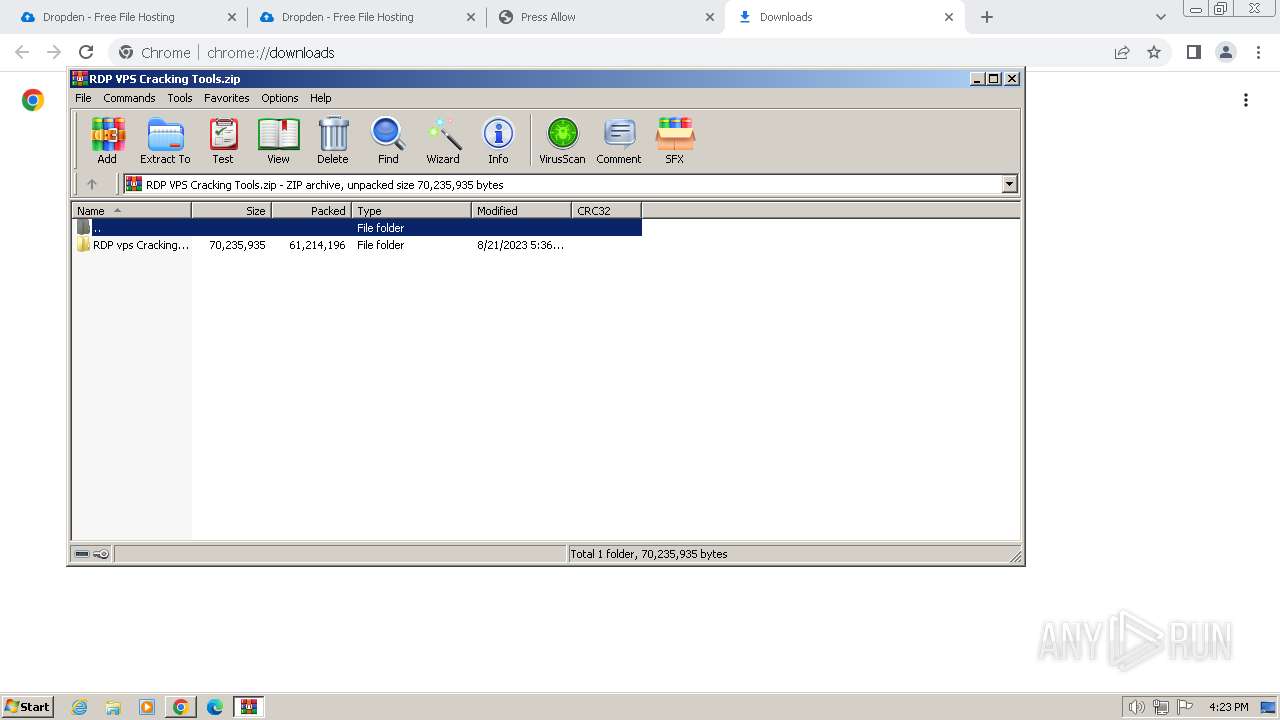Screen dimensions: 1280x720
Task: Click the Add toolbar icon
Action: point(107,141)
